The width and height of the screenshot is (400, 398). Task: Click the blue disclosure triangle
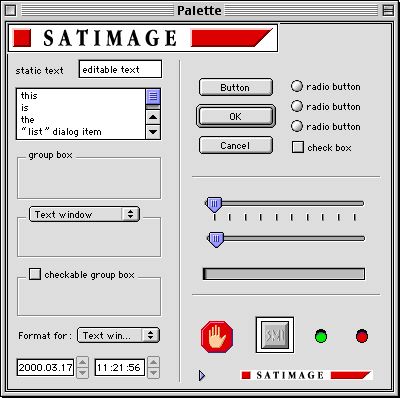[x=202, y=376]
